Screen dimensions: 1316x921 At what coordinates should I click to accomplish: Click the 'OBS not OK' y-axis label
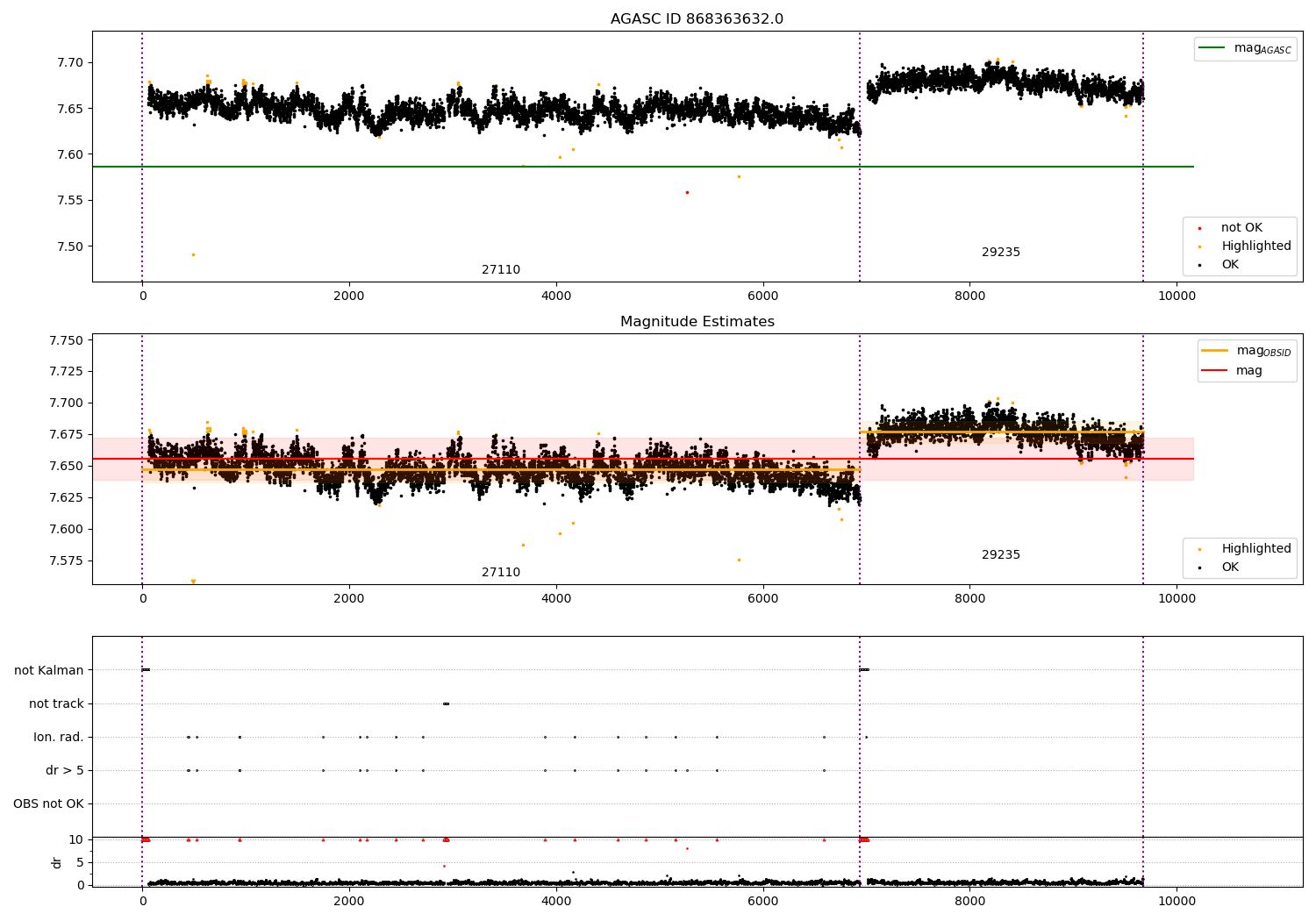tap(48, 804)
